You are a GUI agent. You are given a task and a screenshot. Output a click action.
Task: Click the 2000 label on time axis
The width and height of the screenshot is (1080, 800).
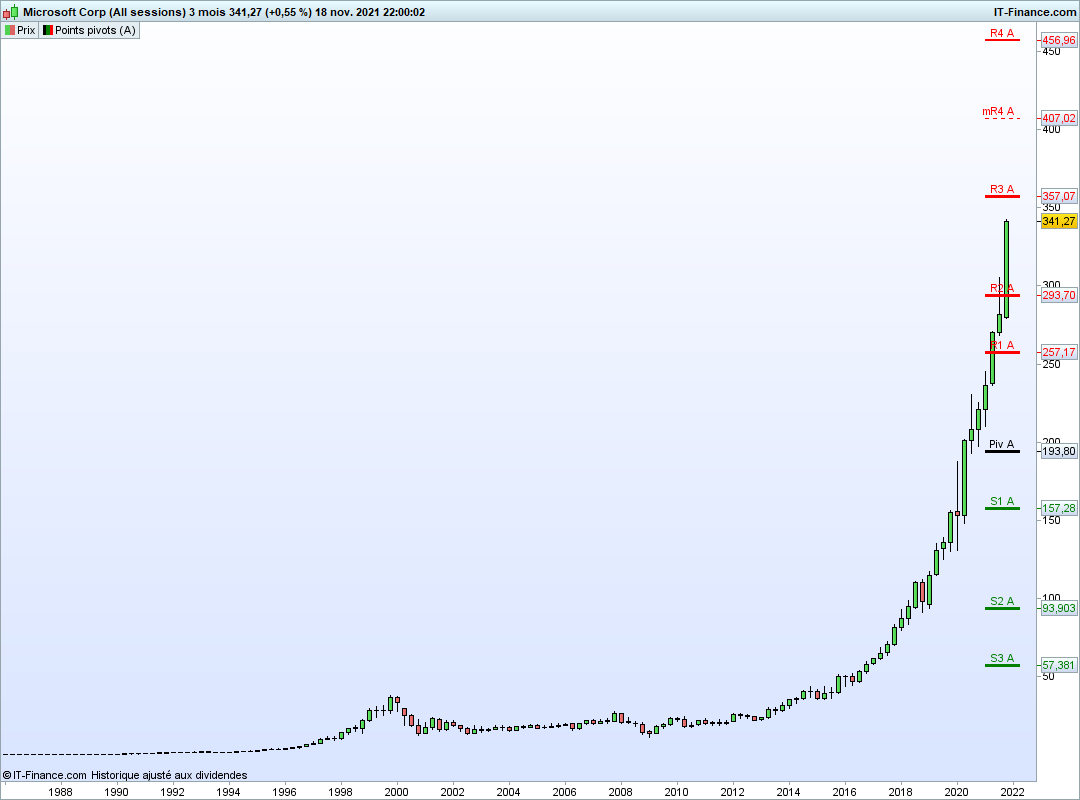point(396,792)
